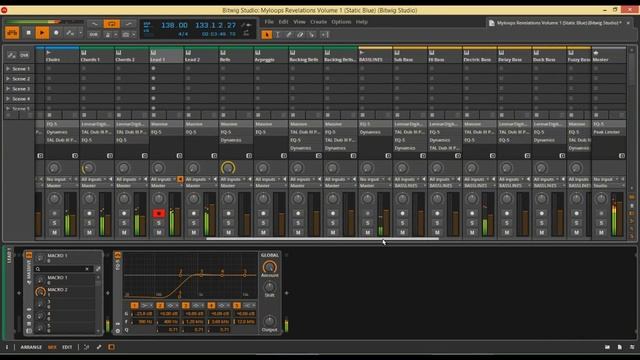
Task: Open Master track output dropdown
Action: 609,186
